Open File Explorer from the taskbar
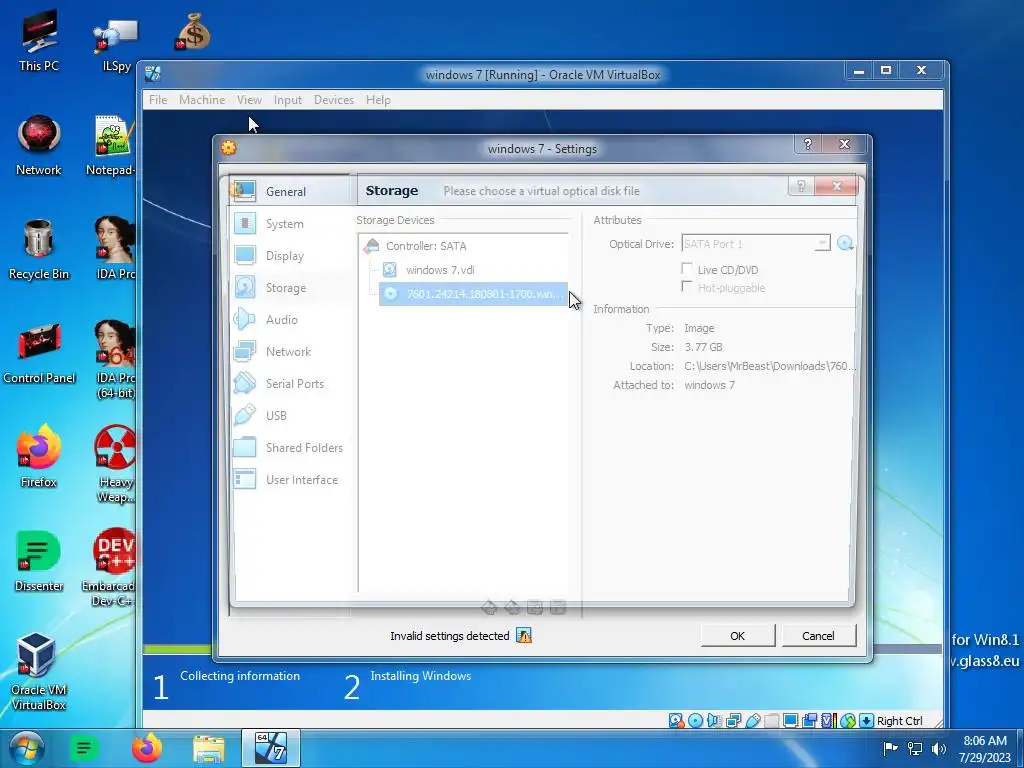1024x768 pixels. click(x=208, y=748)
